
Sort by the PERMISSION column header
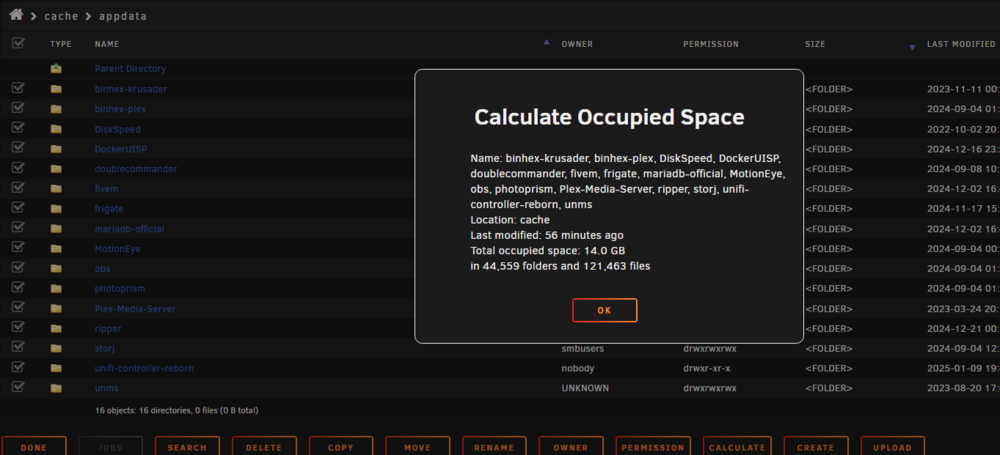(710, 44)
